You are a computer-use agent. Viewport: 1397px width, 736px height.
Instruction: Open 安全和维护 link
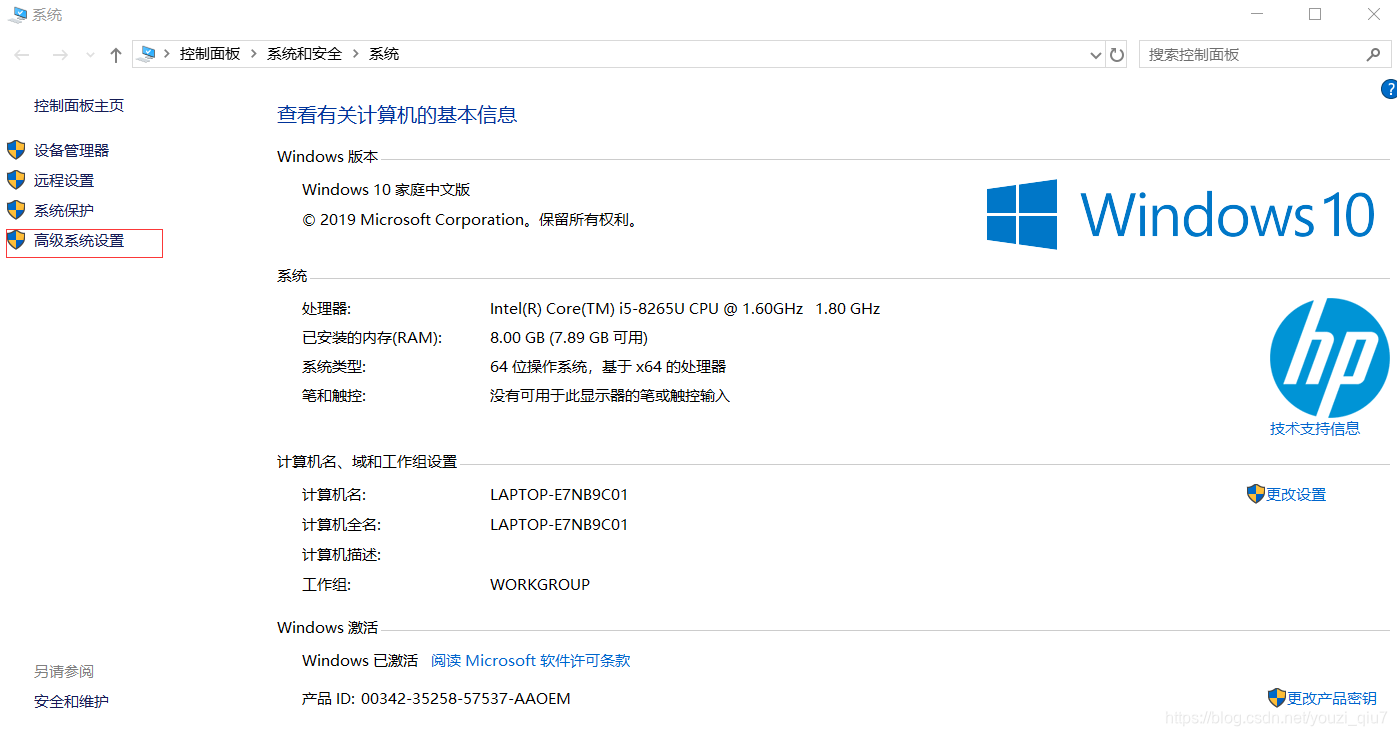pyautogui.click(x=71, y=701)
